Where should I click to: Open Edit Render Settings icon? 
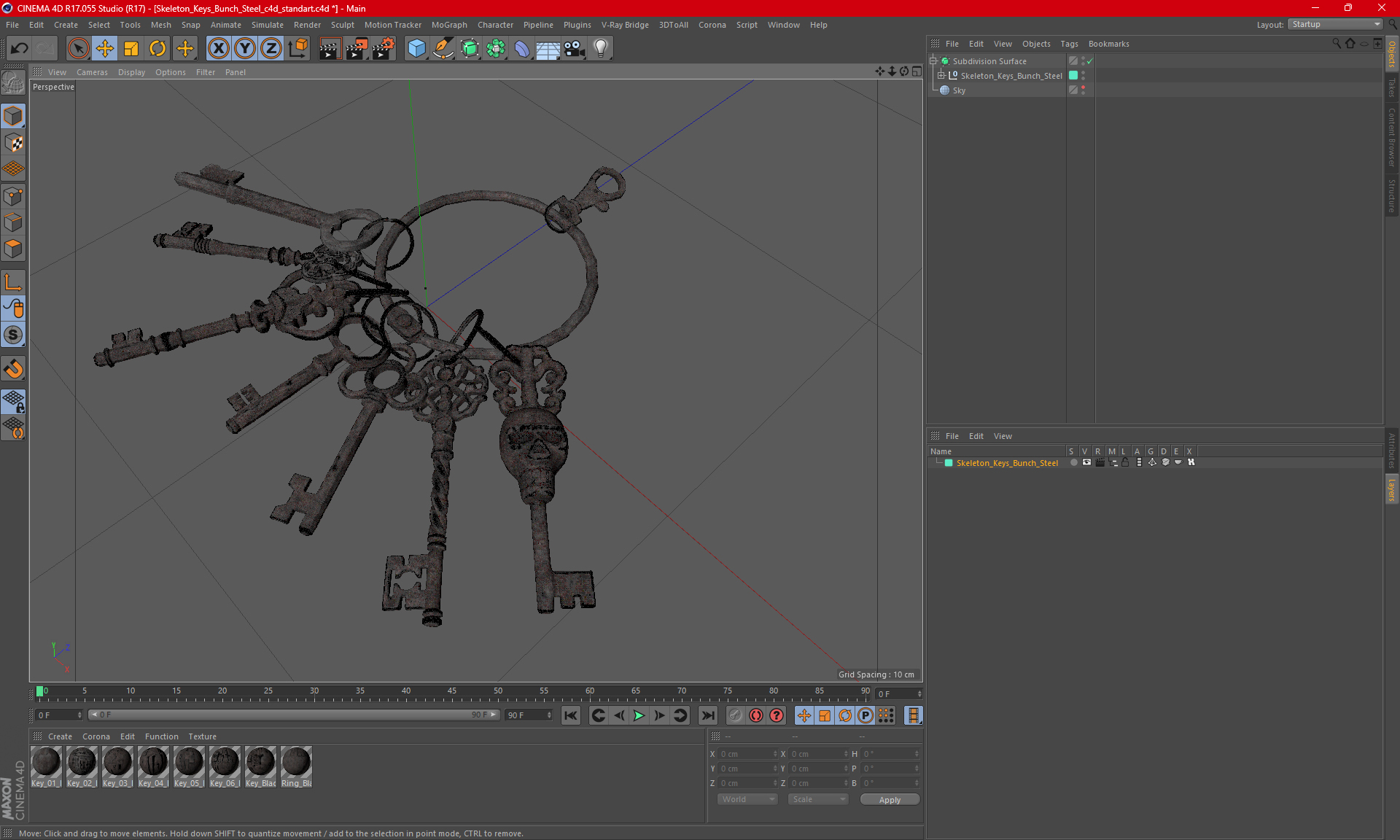384,49
